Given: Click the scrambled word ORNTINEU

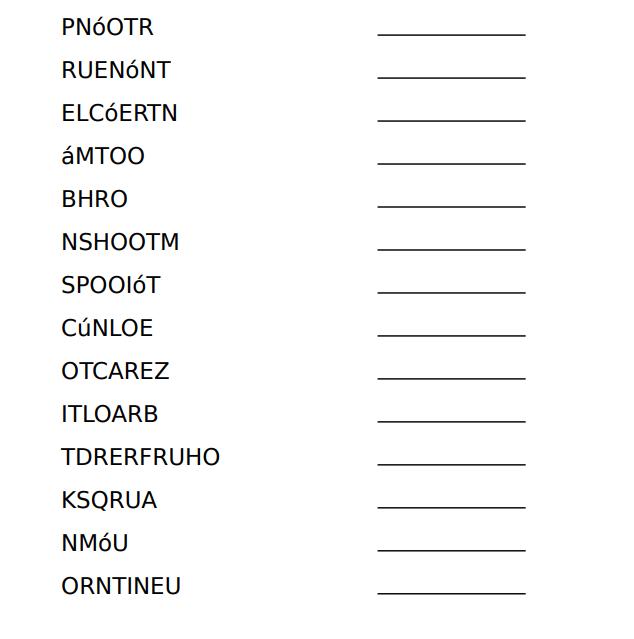Looking at the screenshot, I should click(x=121, y=586).
